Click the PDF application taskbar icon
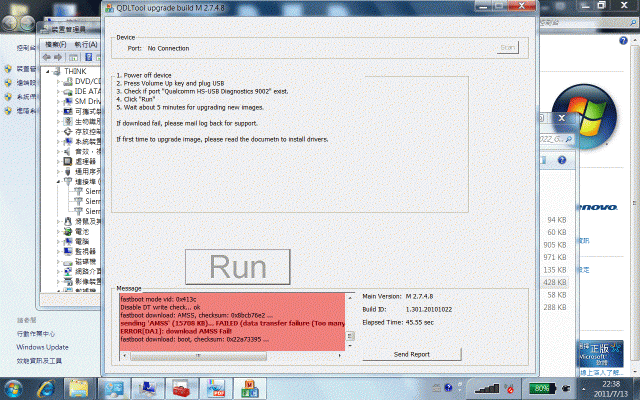The width and height of the screenshot is (640, 400). coord(216,389)
